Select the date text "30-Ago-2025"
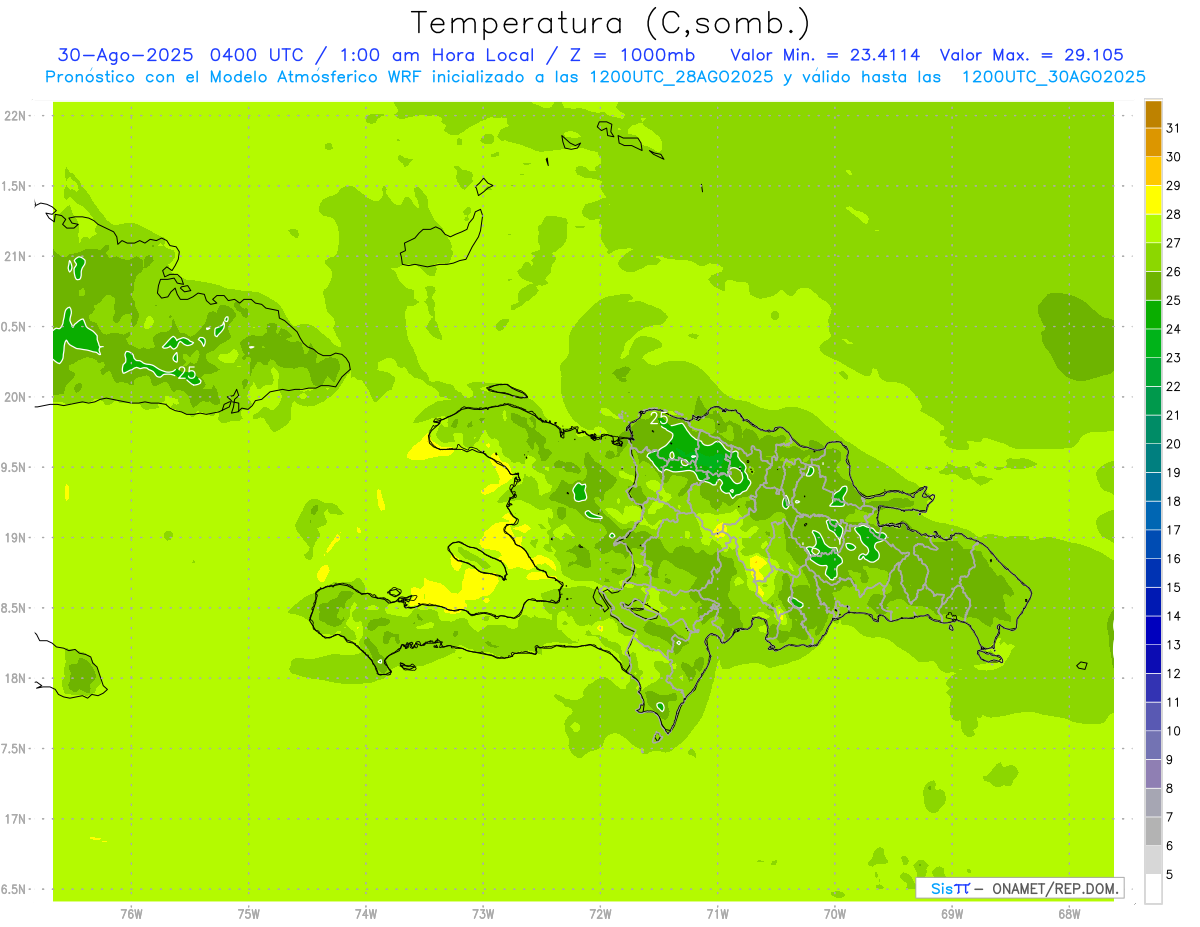This screenshot has width=1200, height=927. 126,55
